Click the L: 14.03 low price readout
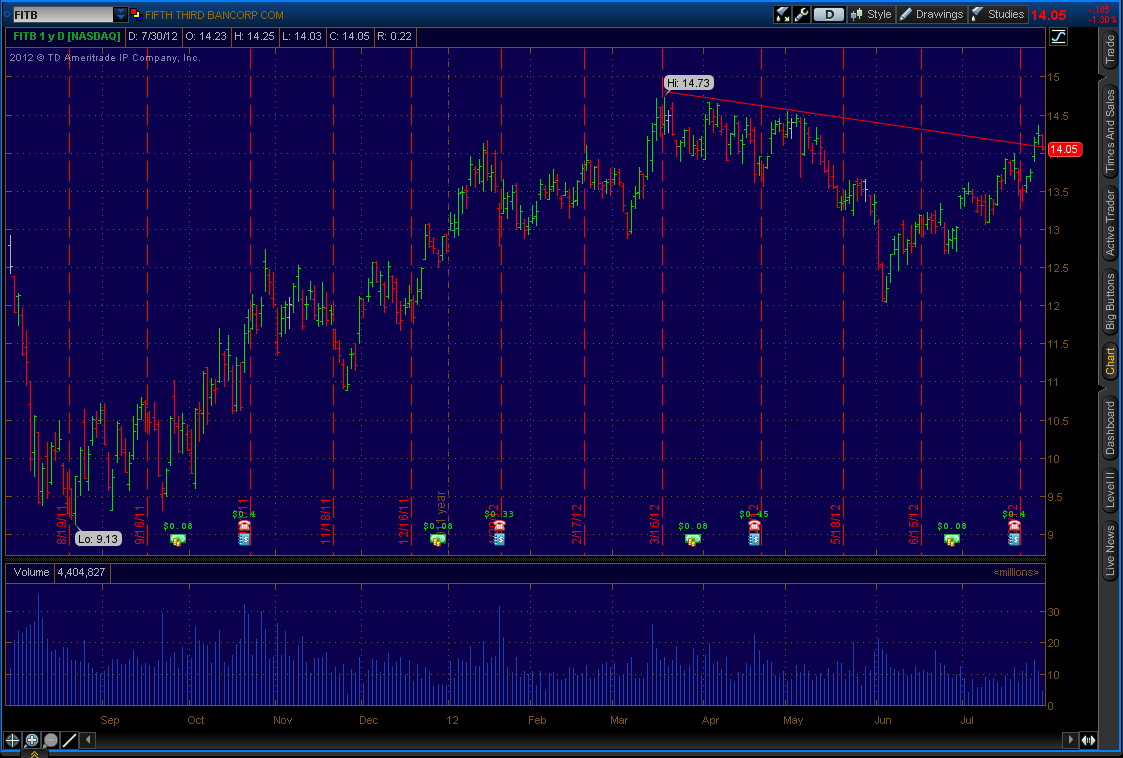This screenshot has height=758, width=1123. pos(302,36)
